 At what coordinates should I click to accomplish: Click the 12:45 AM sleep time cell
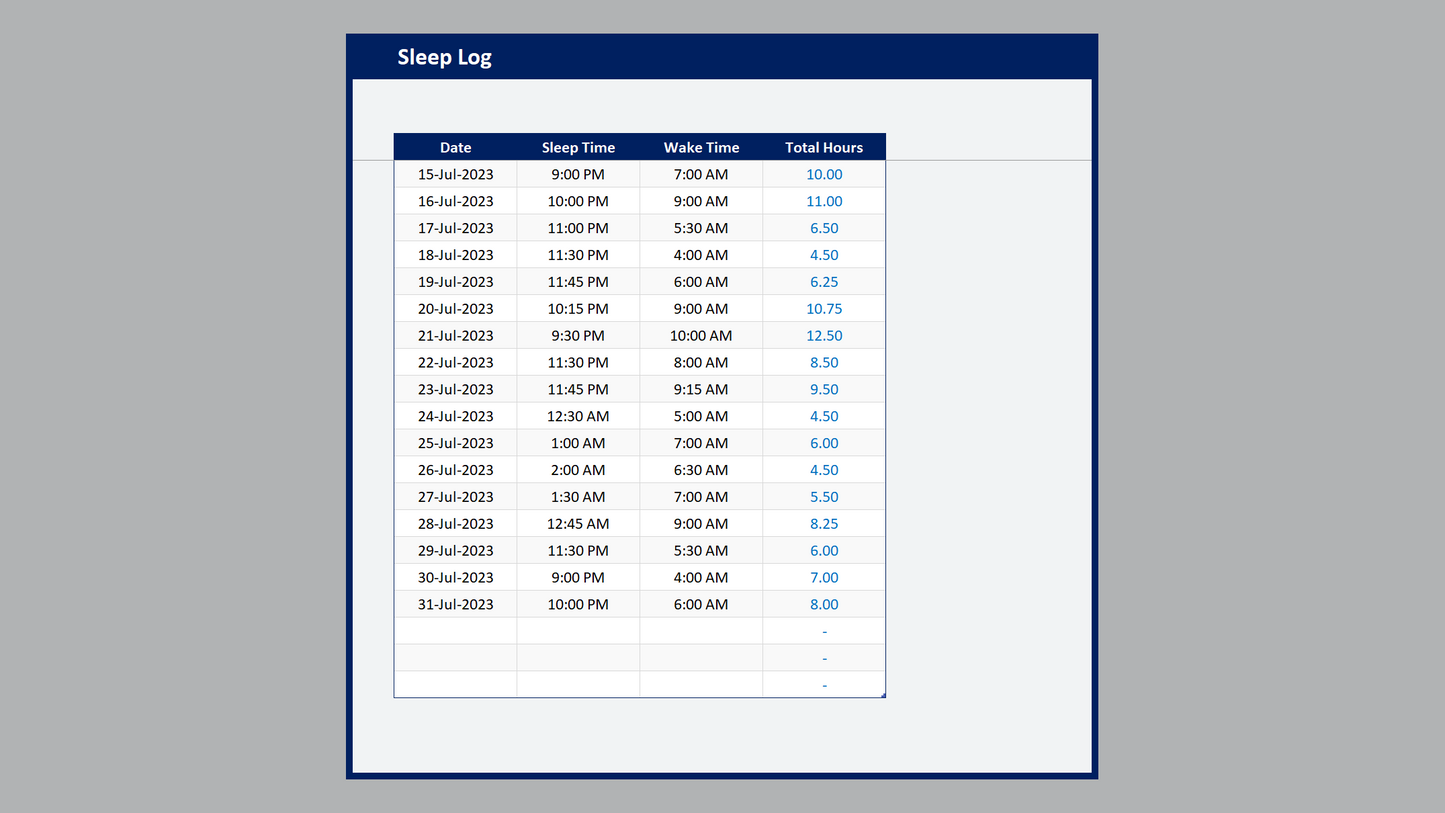(578, 524)
